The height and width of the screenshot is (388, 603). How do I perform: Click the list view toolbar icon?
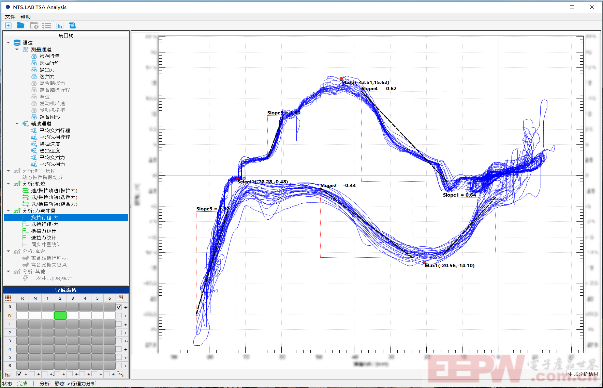pyautogui.click(x=47, y=25)
